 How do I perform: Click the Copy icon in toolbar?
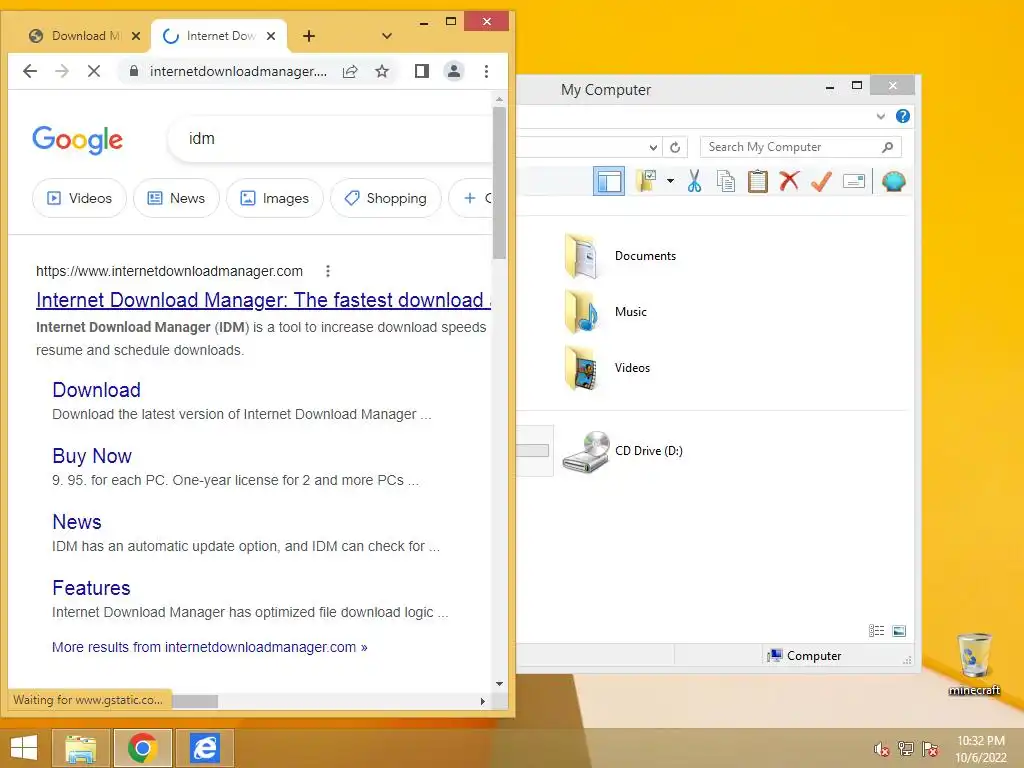tap(726, 182)
